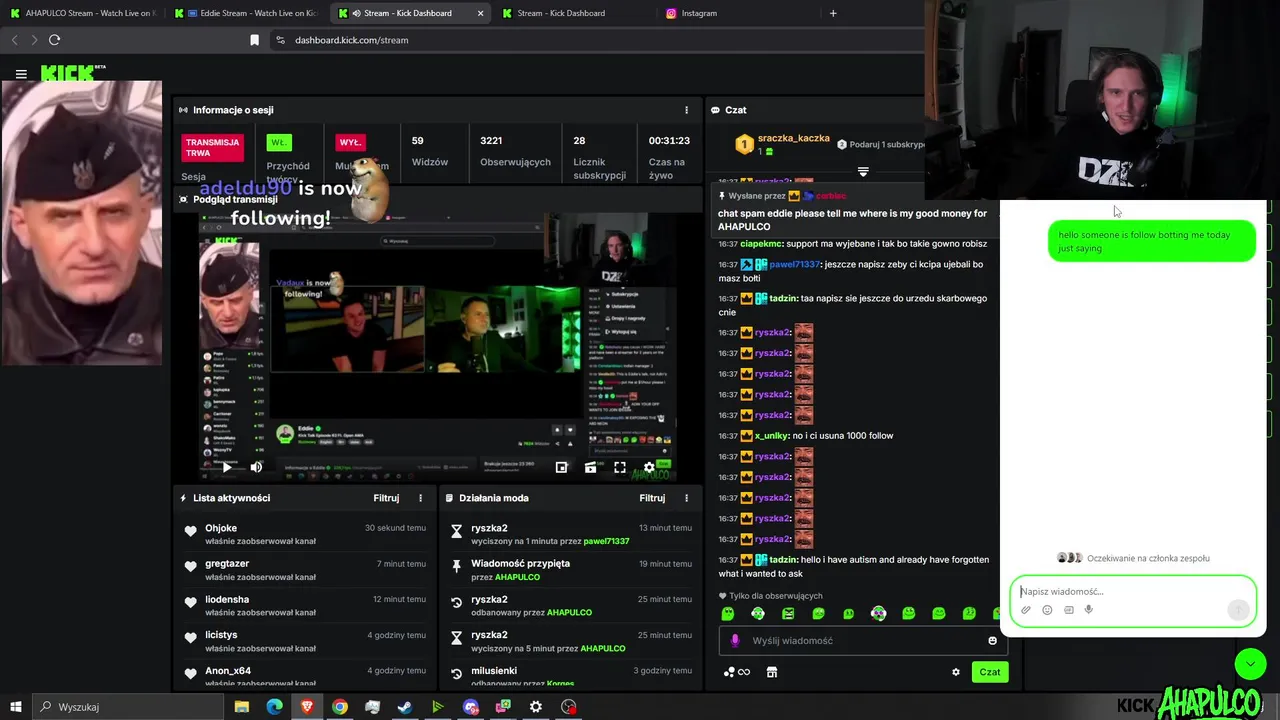The height and width of the screenshot is (720, 1280).
Task: Focus the Napisz wiadomość support field
Action: [1133, 592]
